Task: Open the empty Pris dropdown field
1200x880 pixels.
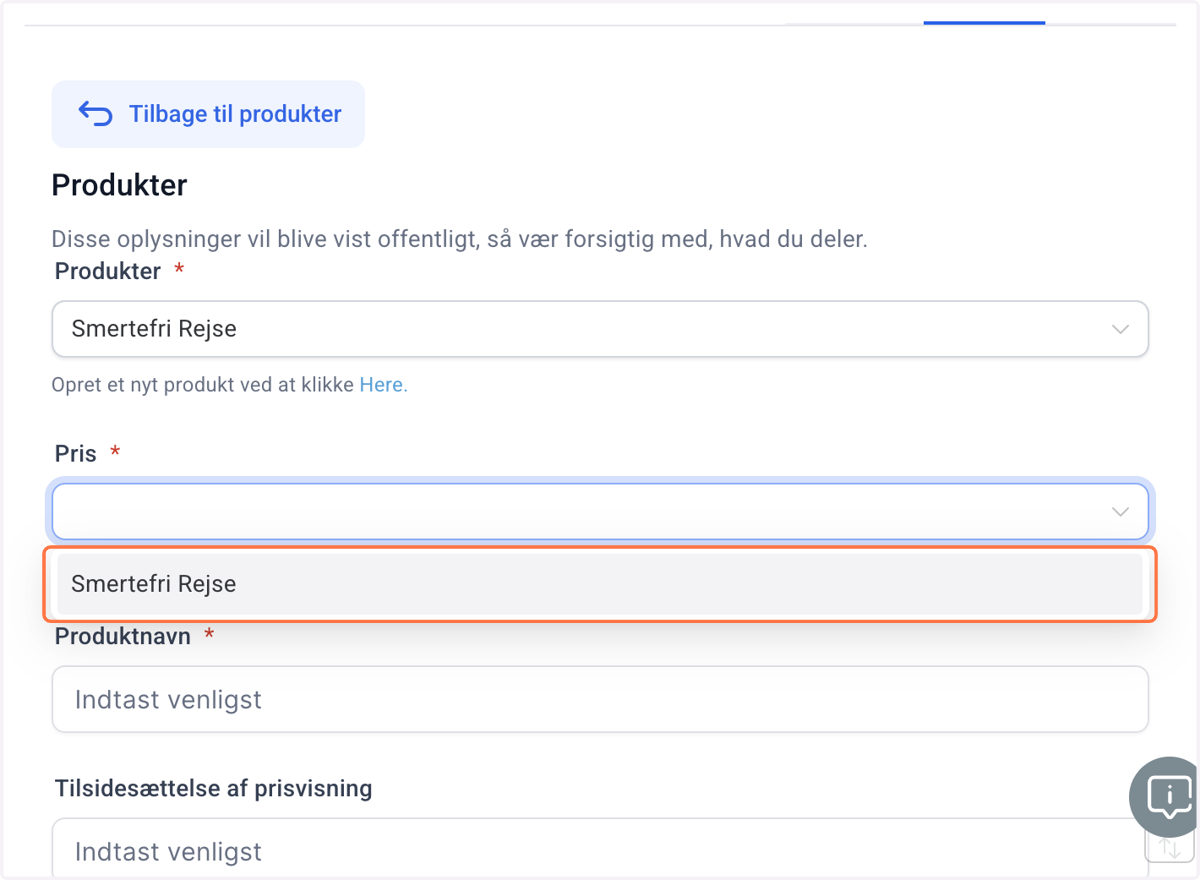Action: 600,512
